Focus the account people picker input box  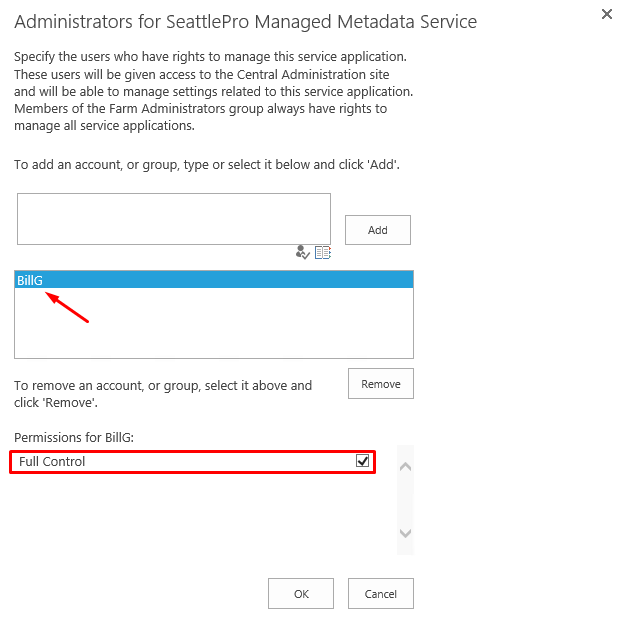click(174, 219)
